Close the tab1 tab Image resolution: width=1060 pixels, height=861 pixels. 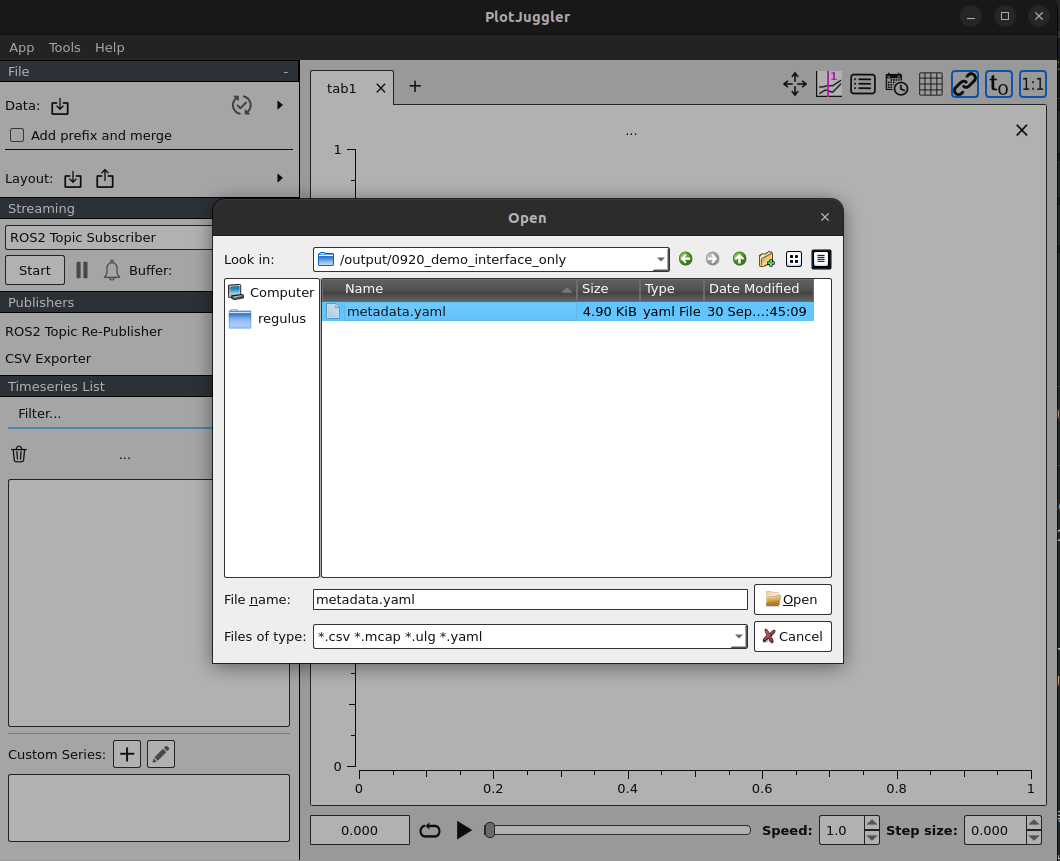coord(381,89)
